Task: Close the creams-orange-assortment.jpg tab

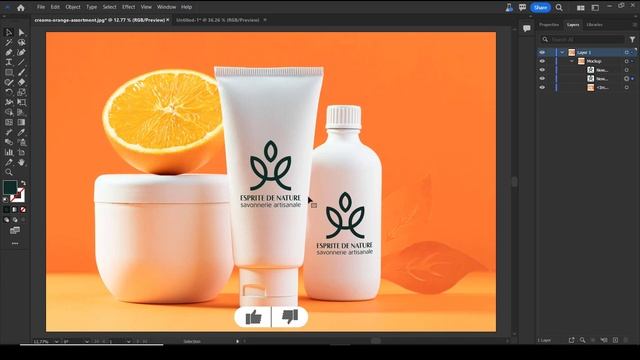Action: pyautogui.click(x=168, y=20)
